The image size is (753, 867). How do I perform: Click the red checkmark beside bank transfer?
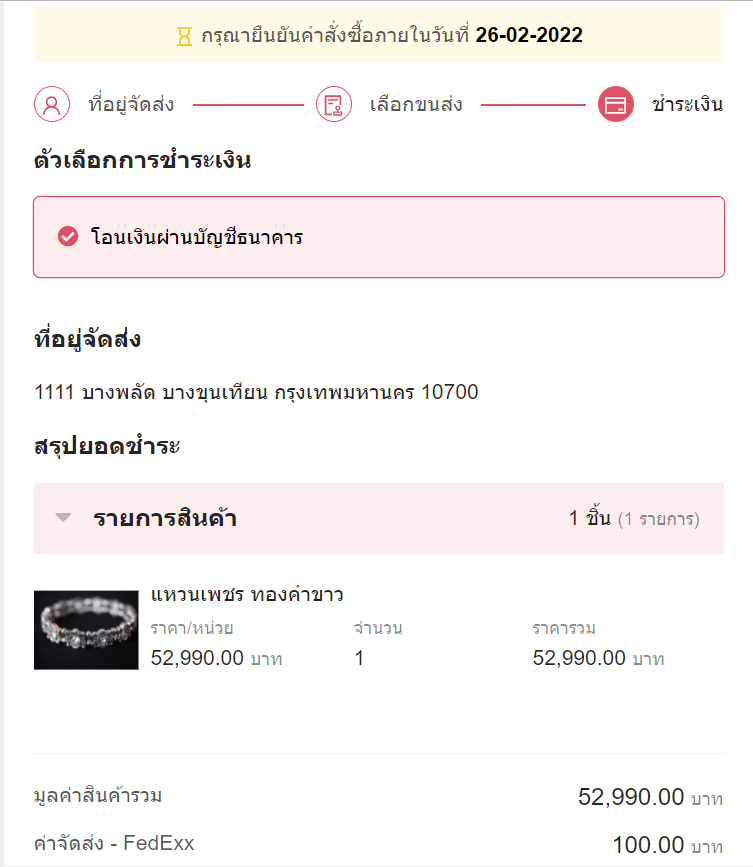tap(68, 236)
